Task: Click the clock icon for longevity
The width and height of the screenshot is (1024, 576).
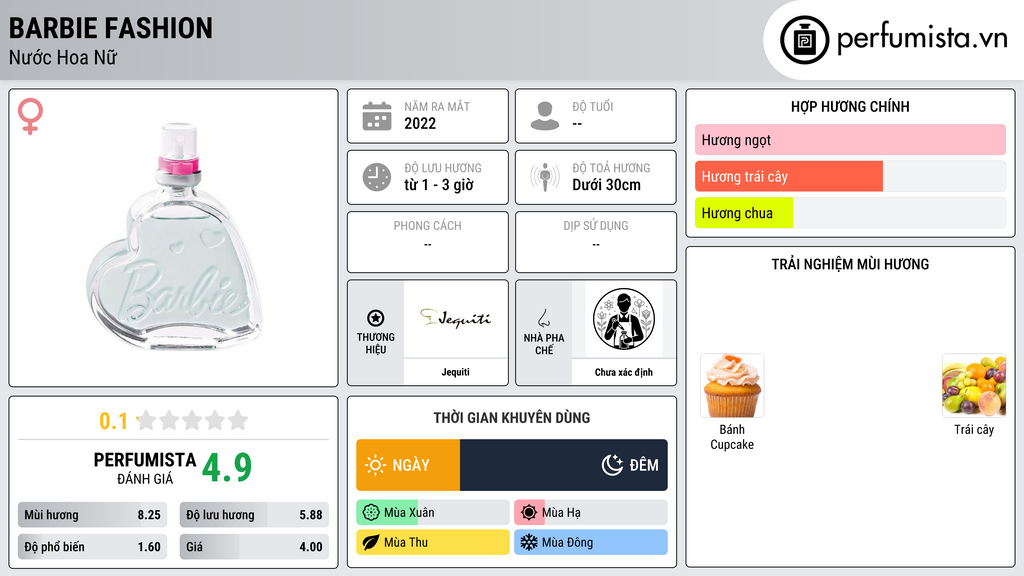Action: click(x=377, y=177)
